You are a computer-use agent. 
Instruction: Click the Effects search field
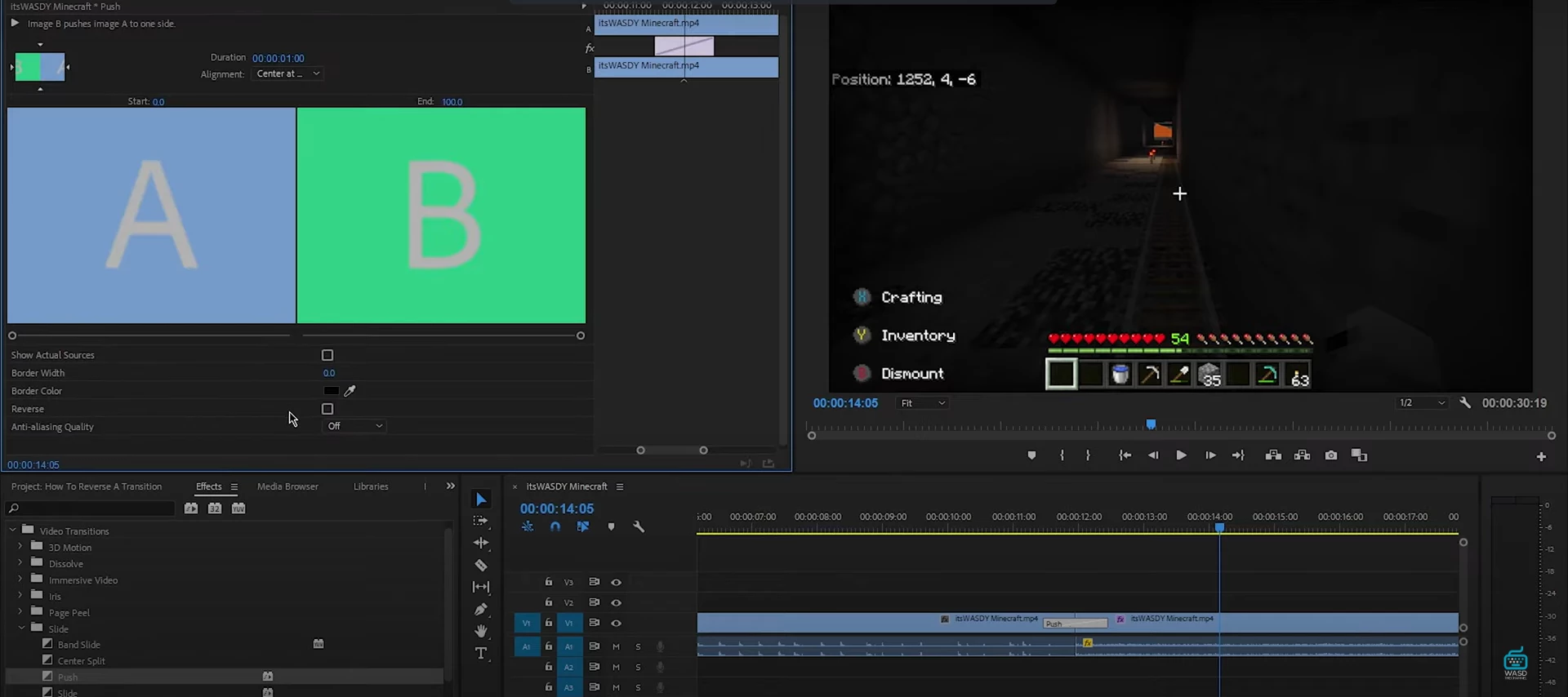92,508
